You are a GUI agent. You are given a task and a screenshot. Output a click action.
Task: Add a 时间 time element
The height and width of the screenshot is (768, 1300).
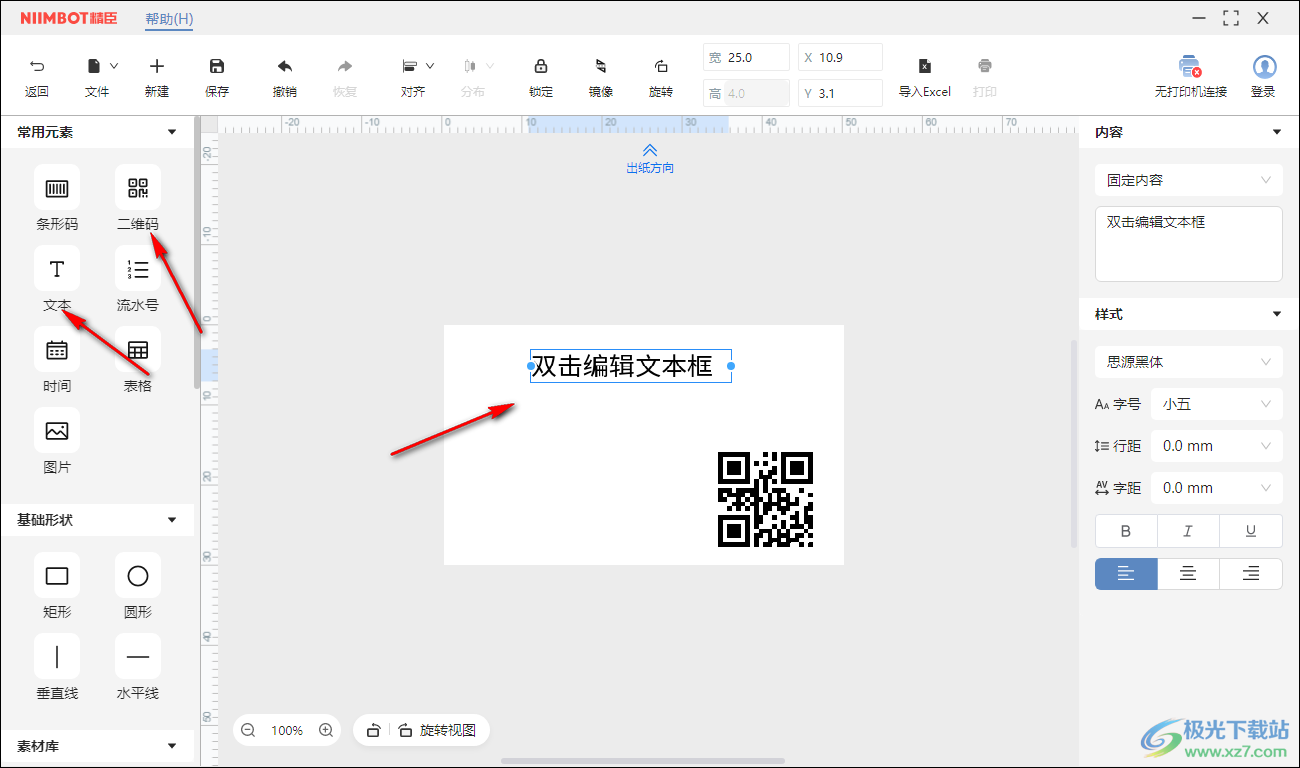tap(57, 349)
